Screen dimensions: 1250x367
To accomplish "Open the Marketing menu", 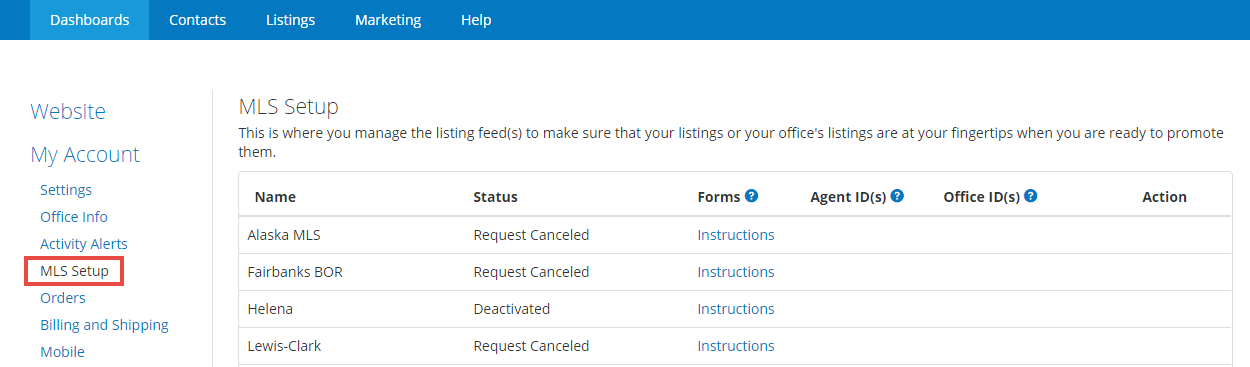I will 388,20.
